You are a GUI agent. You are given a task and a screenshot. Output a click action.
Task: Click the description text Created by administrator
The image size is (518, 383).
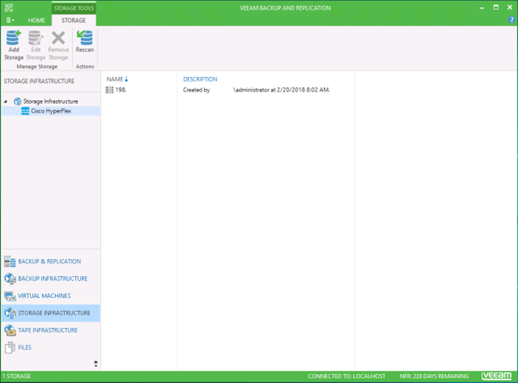tap(256, 90)
